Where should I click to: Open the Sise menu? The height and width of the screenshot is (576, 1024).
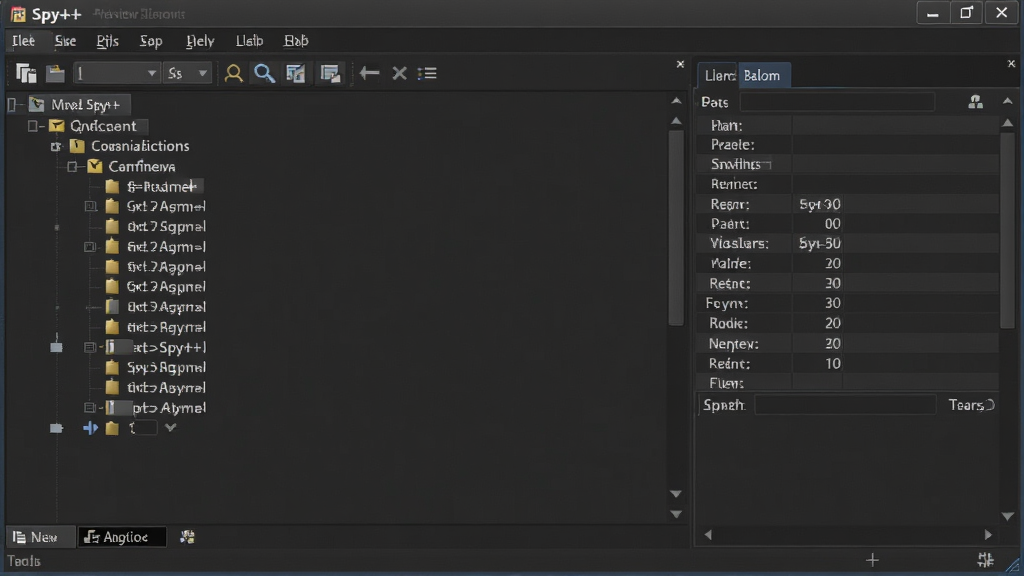pos(65,40)
